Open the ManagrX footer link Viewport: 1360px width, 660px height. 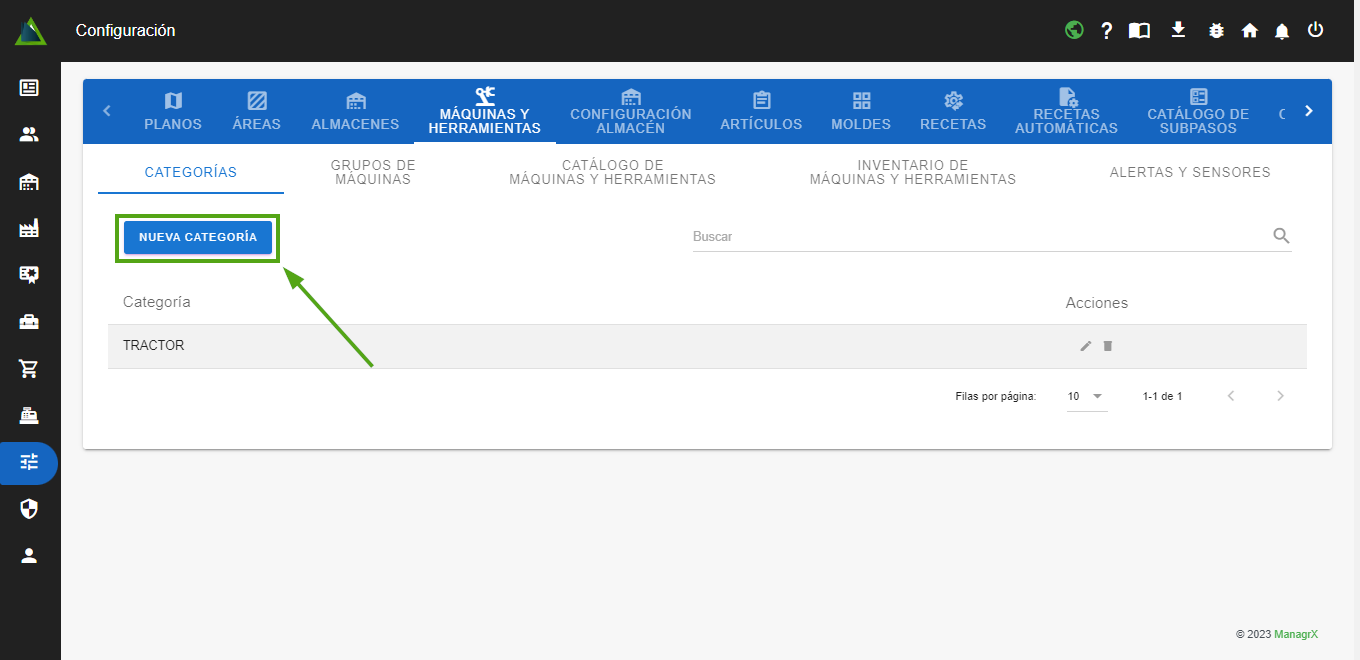tap(1295, 634)
